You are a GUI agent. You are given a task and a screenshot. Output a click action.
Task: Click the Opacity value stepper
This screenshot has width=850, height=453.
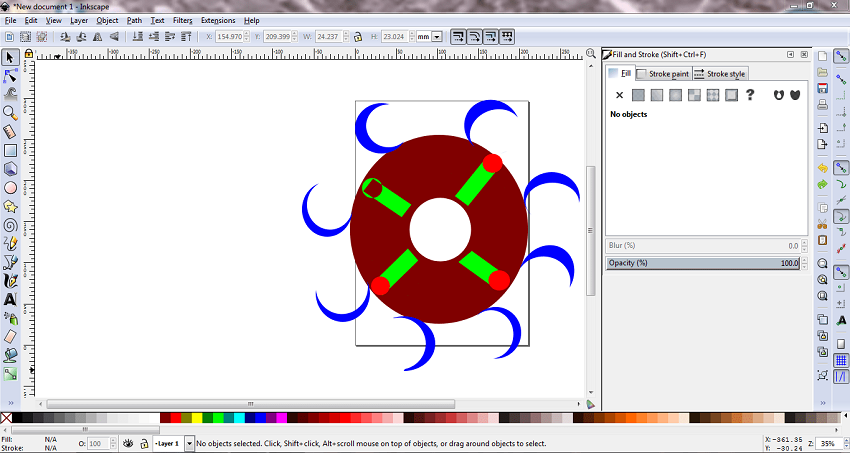tap(804, 263)
